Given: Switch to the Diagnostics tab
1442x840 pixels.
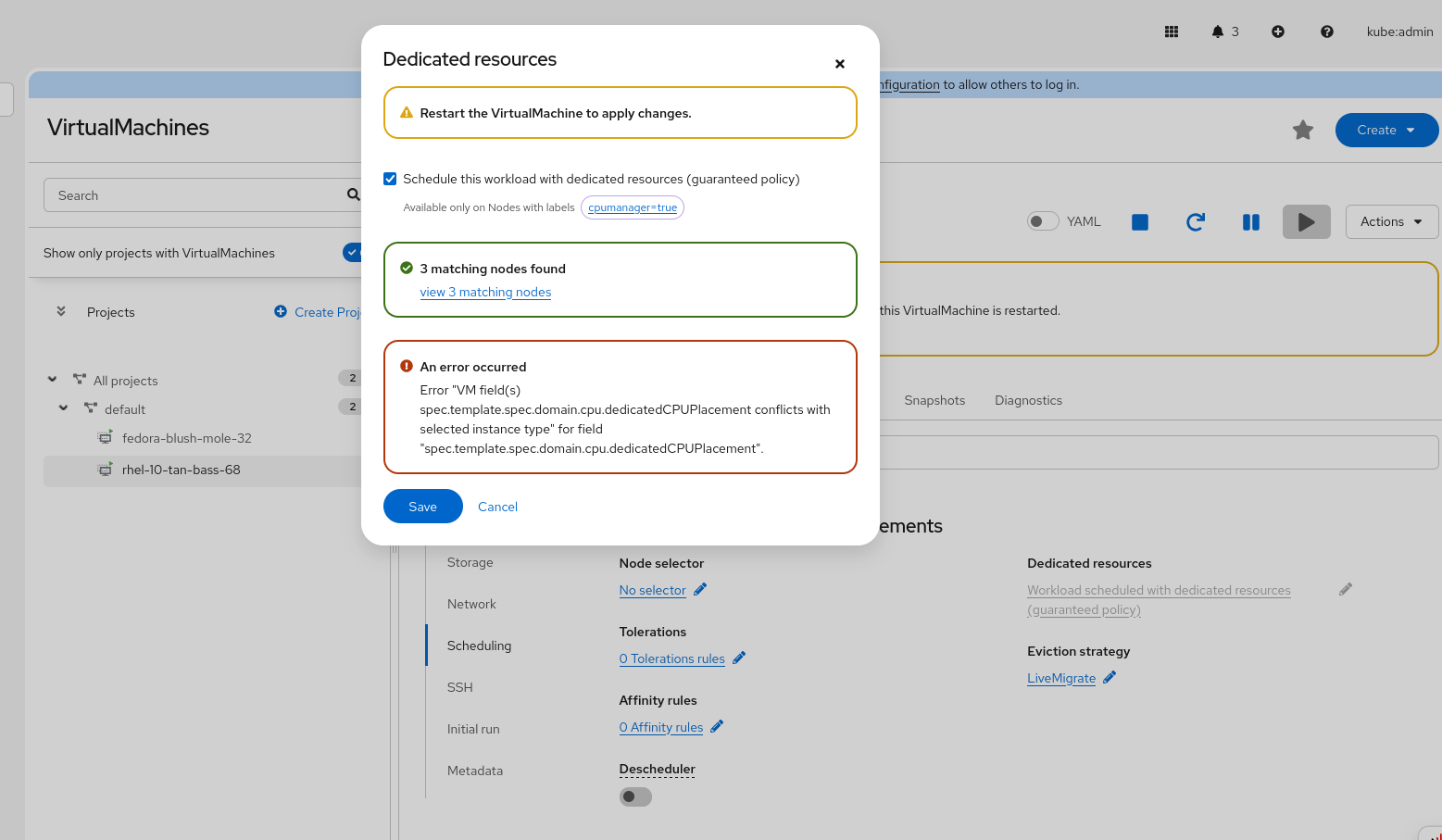Looking at the screenshot, I should (x=1028, y=400).
